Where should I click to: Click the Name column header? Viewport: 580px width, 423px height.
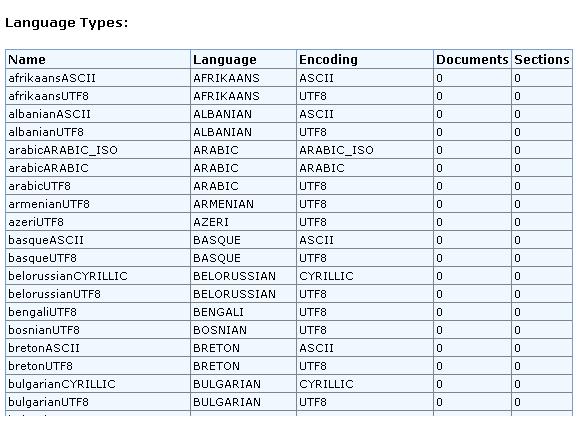[x=98, y=60]
